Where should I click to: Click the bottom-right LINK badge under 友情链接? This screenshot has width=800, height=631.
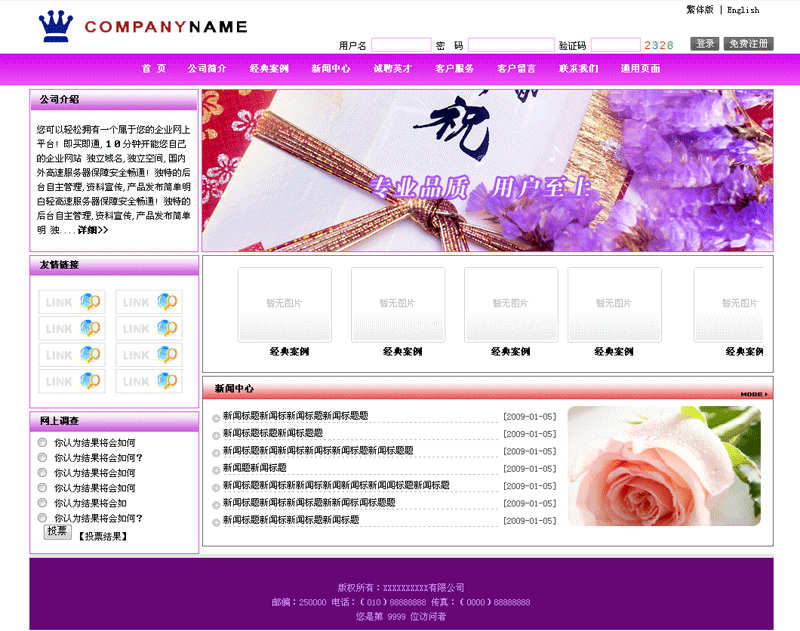(148, 381)
